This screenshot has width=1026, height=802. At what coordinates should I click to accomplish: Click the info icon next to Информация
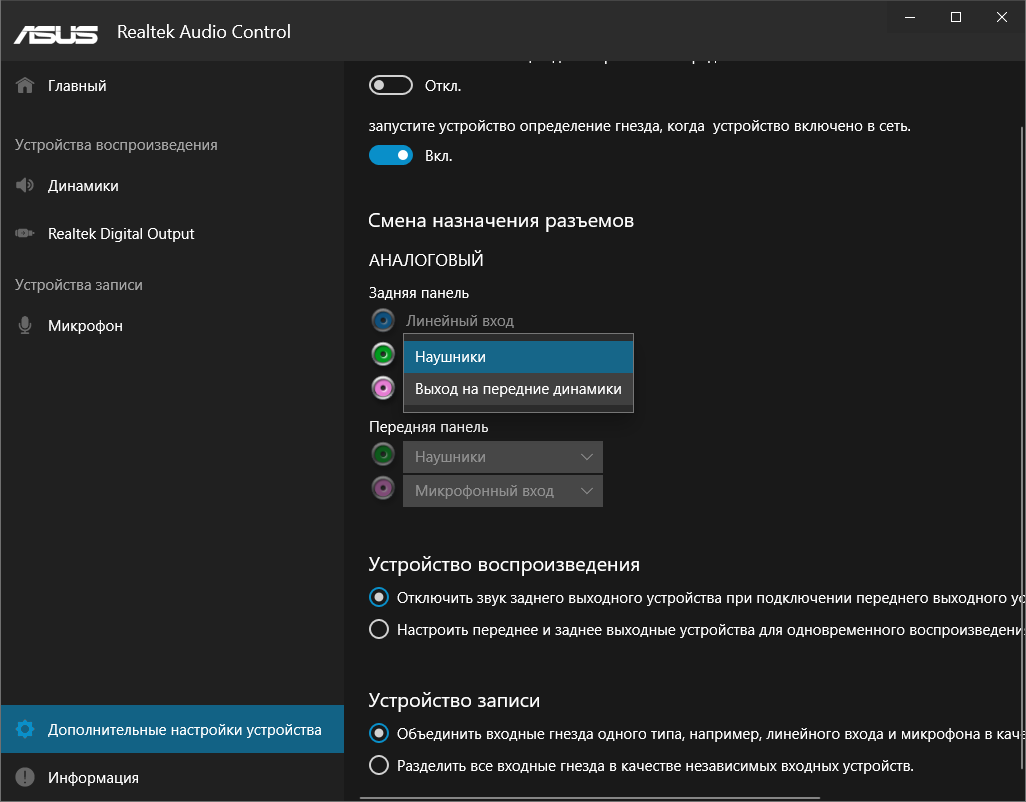click(x=26, y=778)
